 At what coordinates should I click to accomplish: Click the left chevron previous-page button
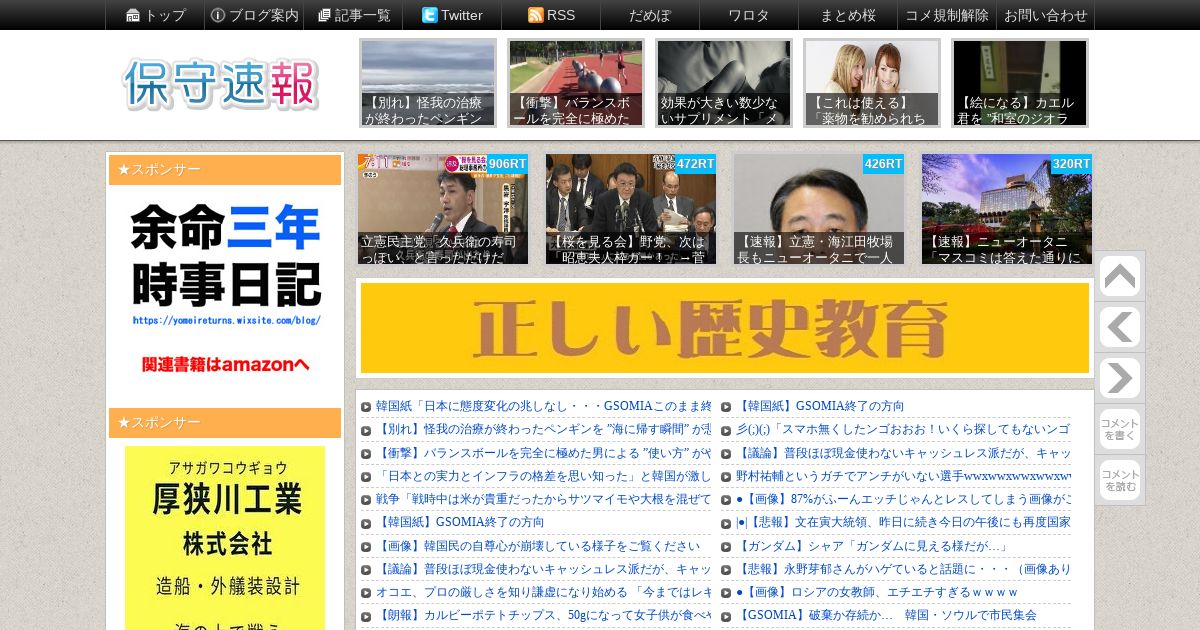pos(1120,328)
